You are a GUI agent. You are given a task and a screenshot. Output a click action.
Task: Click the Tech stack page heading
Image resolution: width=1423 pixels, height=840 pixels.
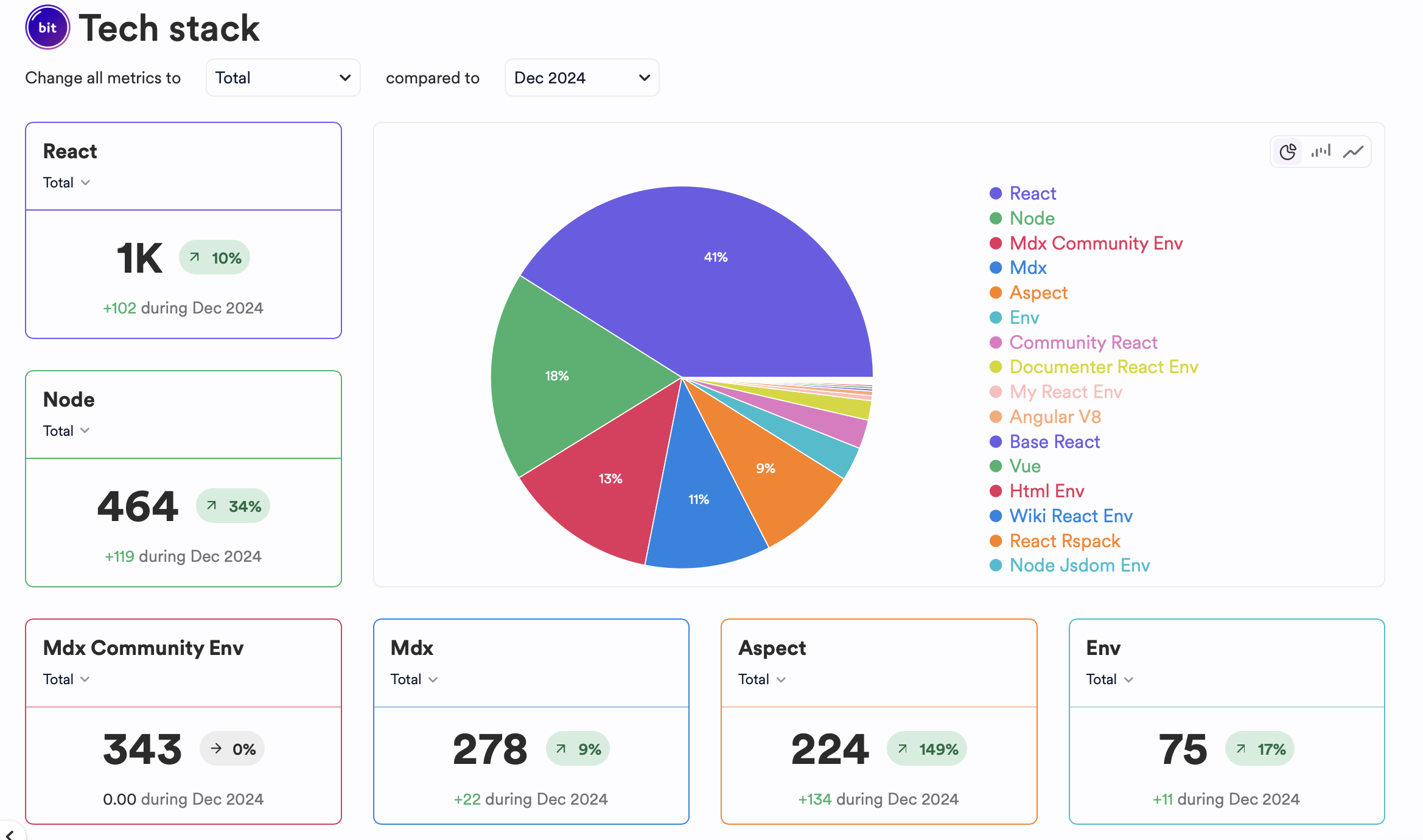(x=169, y=28)
